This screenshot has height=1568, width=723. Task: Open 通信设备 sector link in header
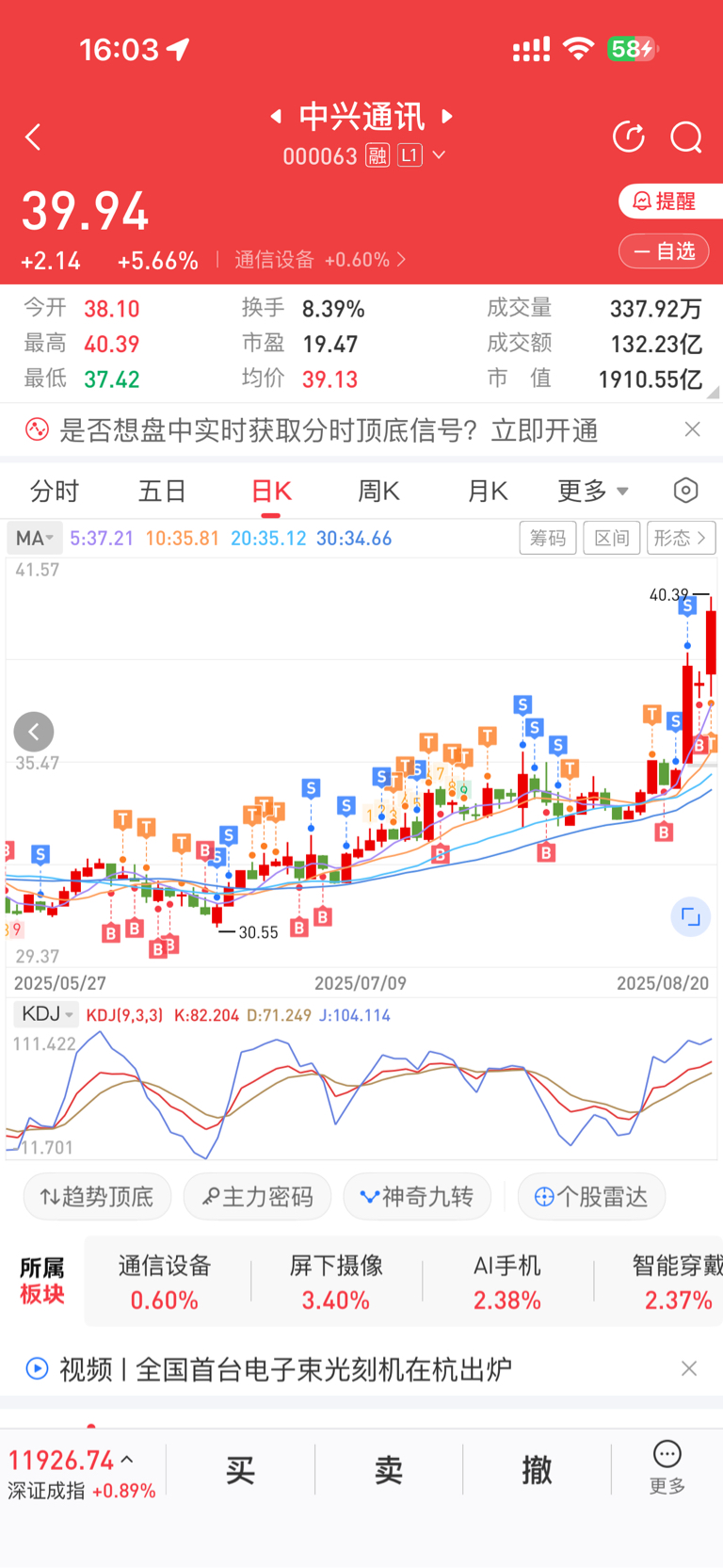click(x=320, y=260)
